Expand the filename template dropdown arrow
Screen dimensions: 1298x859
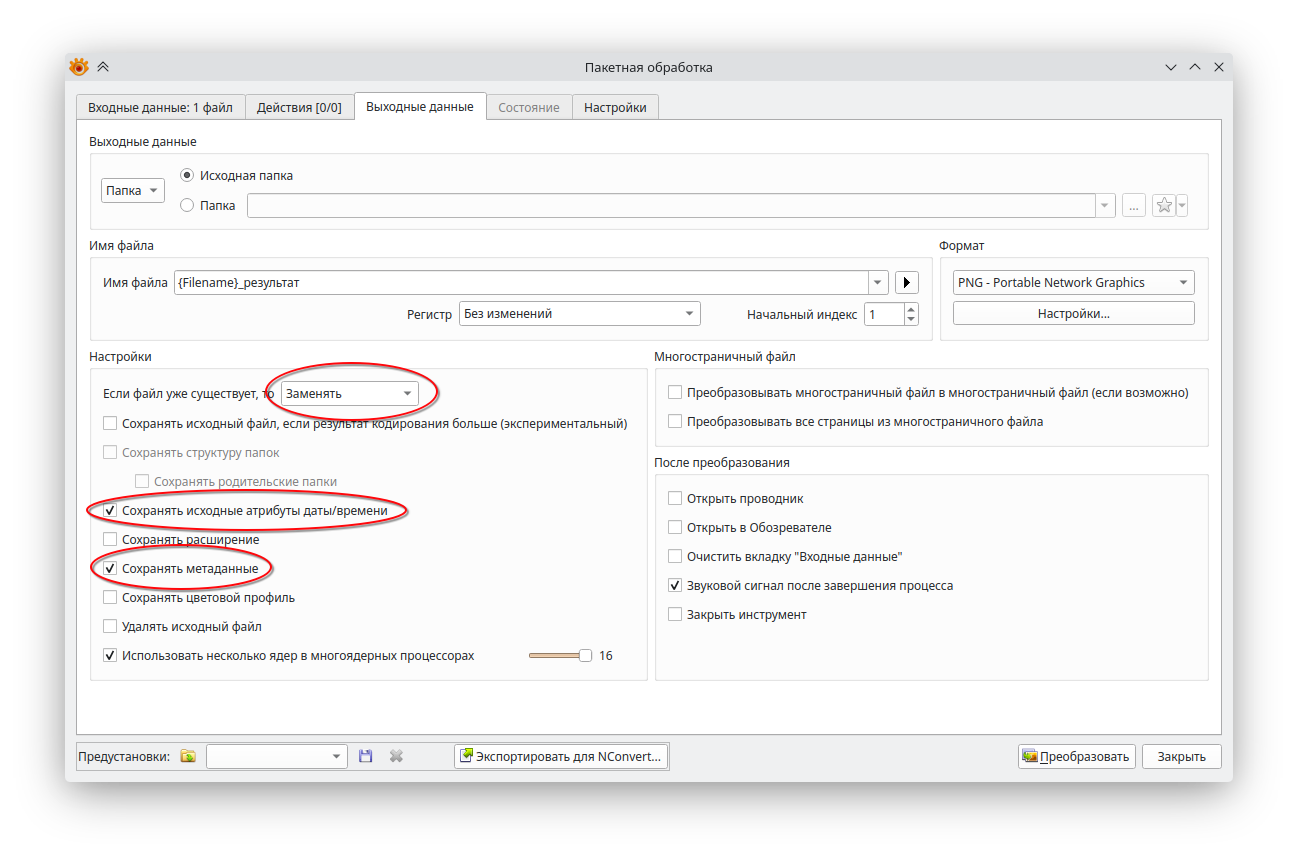point(879,283)
